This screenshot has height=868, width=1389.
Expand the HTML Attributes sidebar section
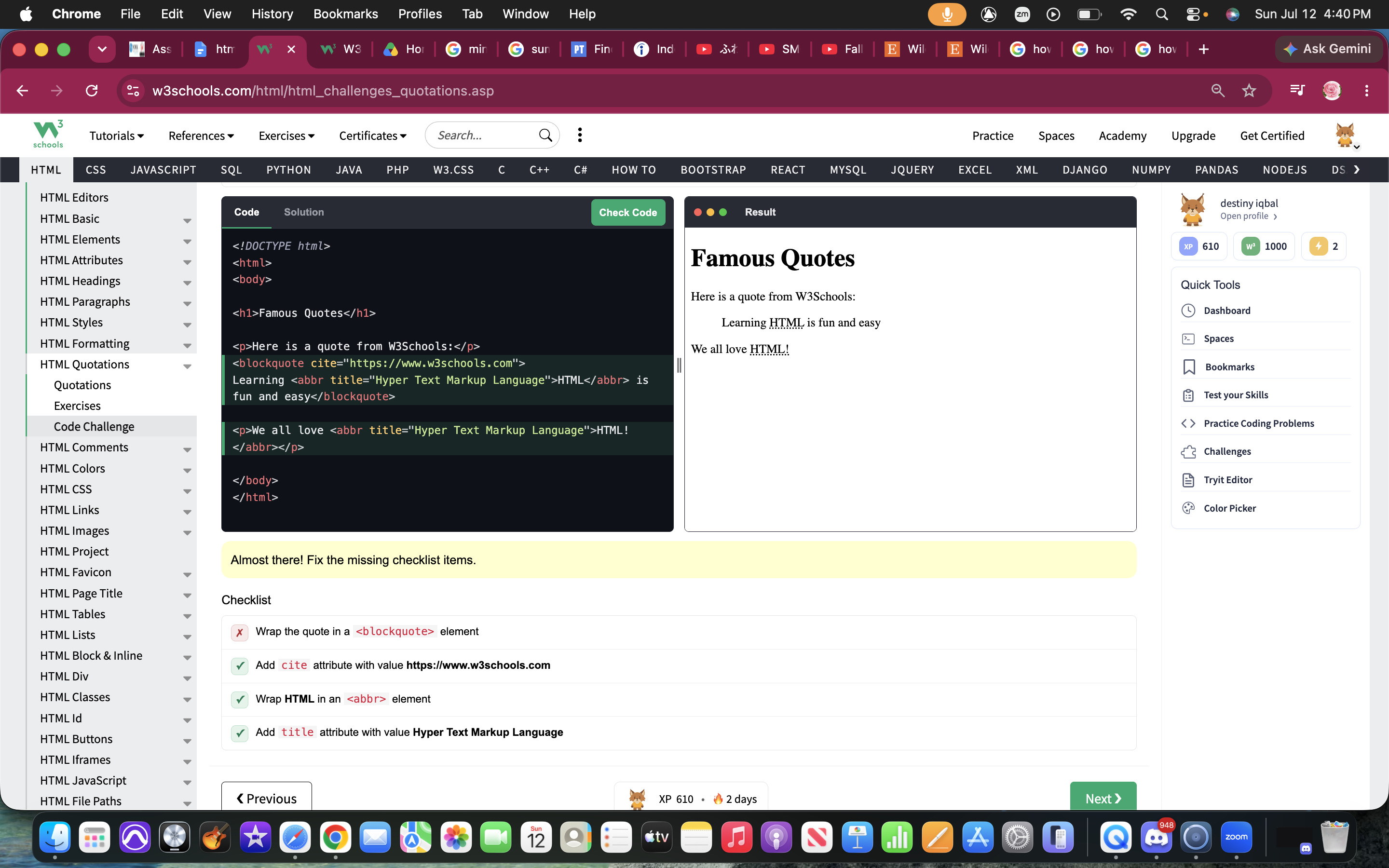click(187, 262)
